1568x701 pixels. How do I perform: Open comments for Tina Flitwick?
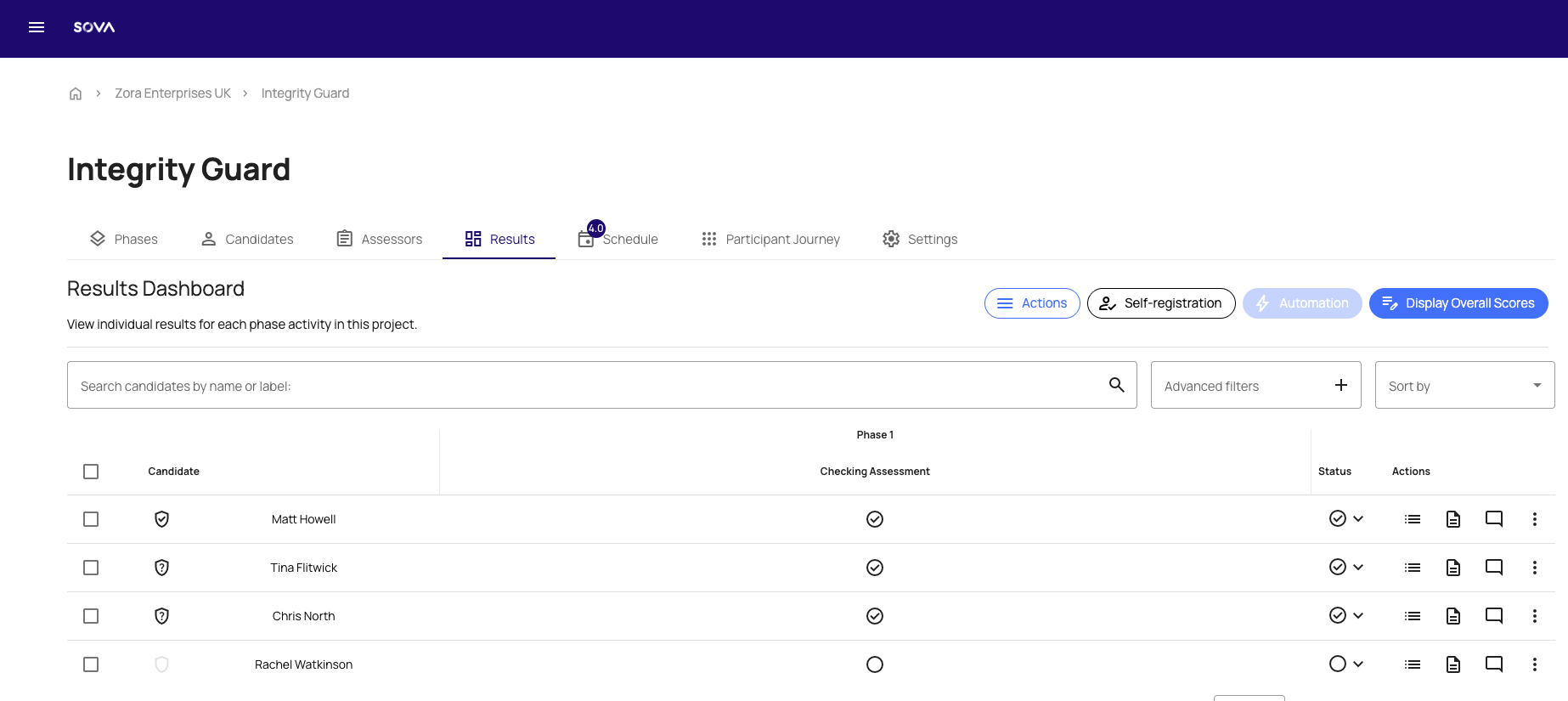click(1493, 568)
